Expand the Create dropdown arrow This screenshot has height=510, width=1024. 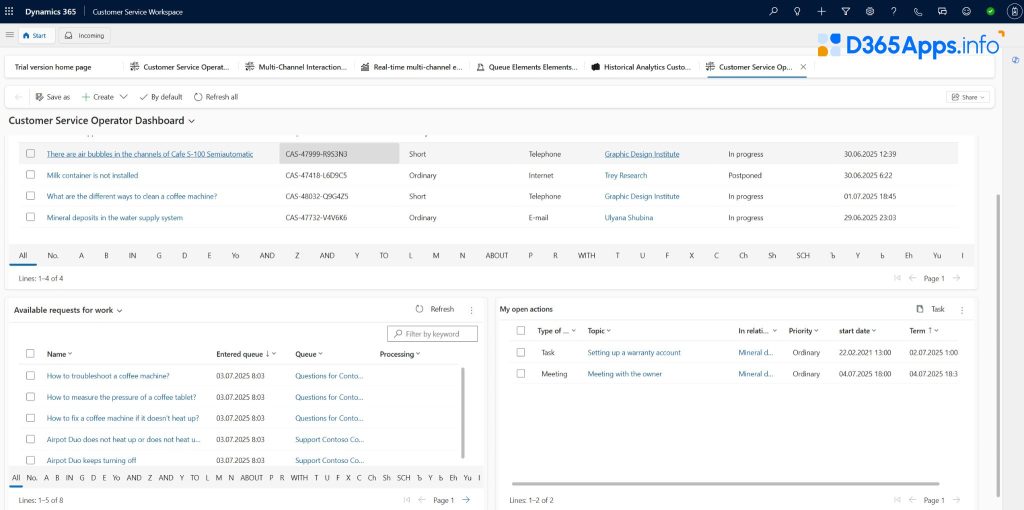(x=123, y=97)
